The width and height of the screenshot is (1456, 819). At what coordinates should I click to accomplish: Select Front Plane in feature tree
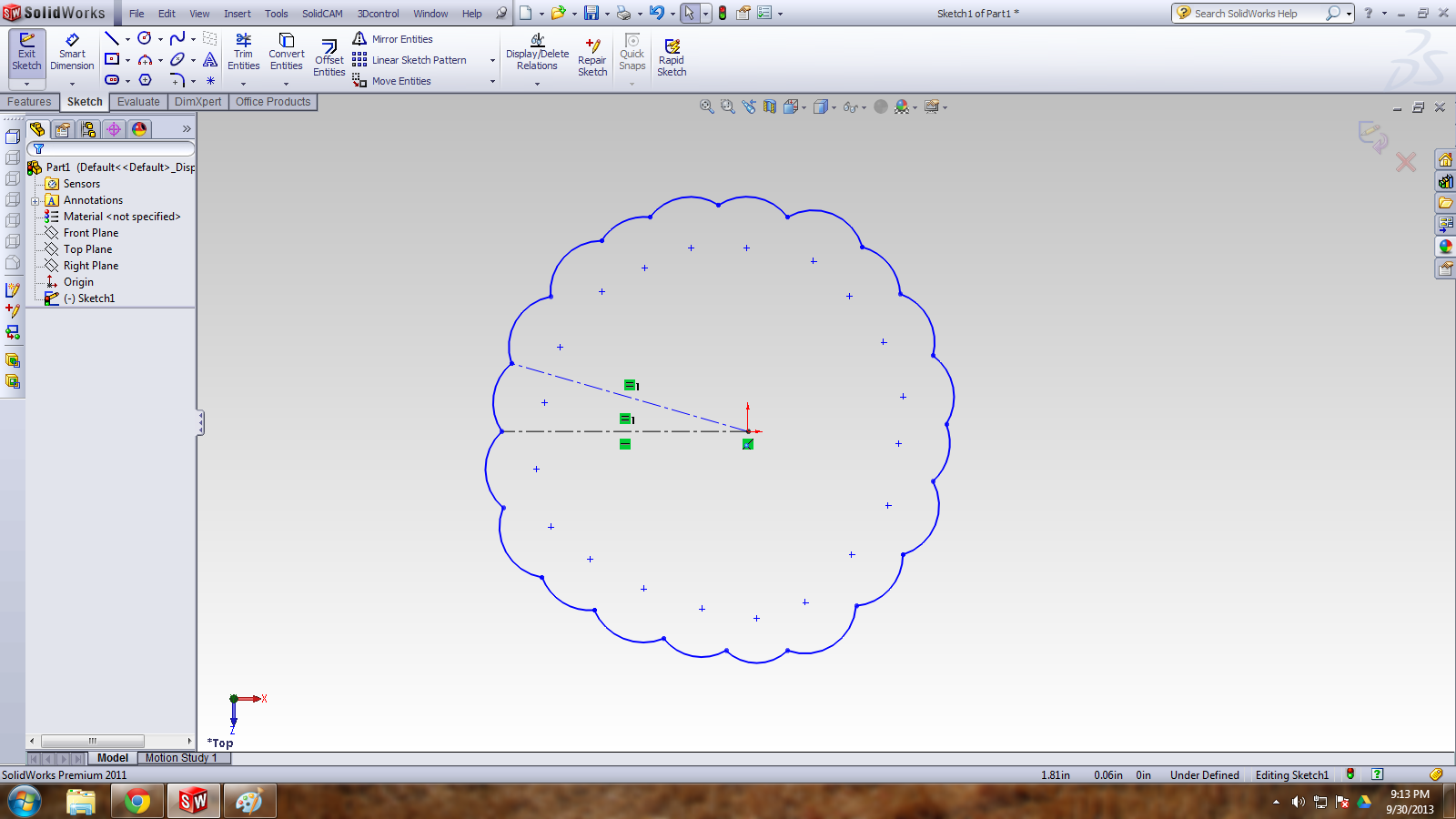coord(91,233)
